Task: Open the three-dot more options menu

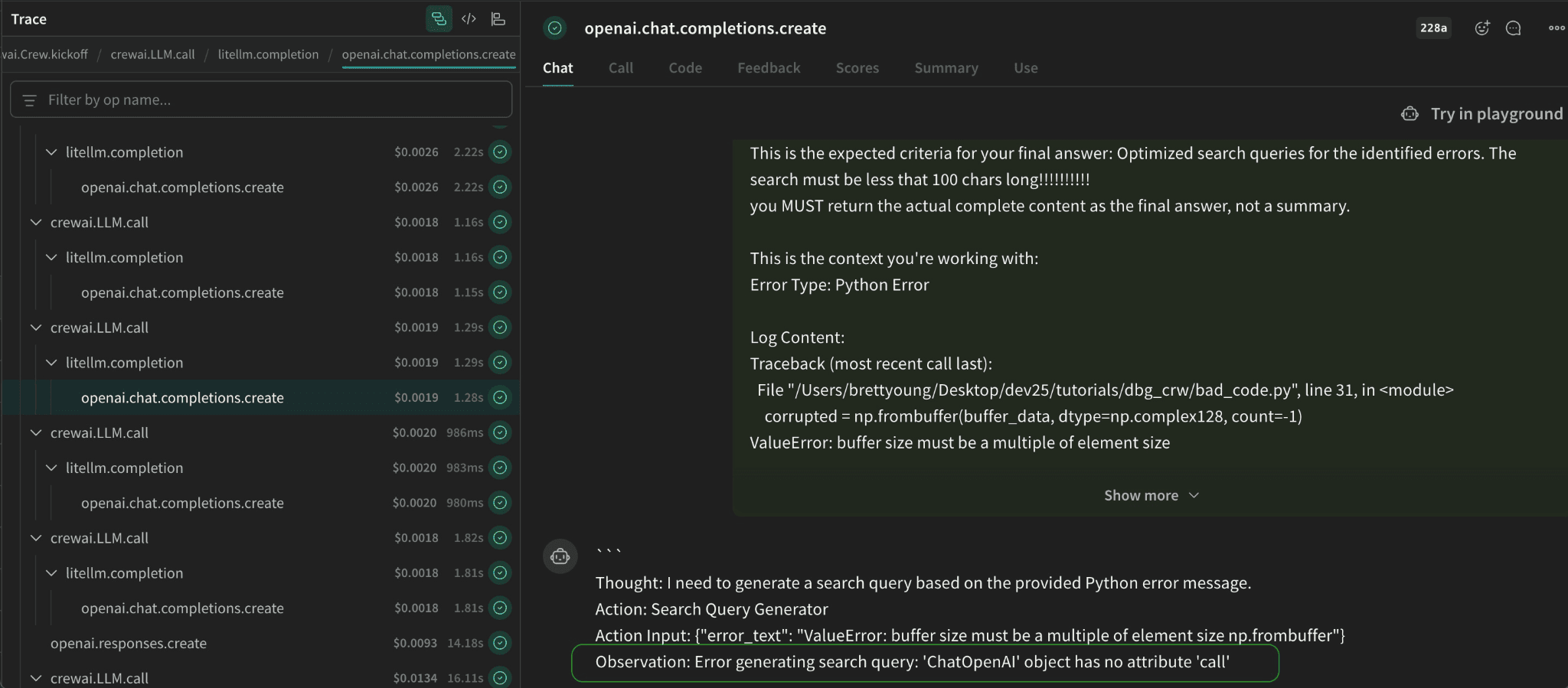Action: [x=1557, y=28]
